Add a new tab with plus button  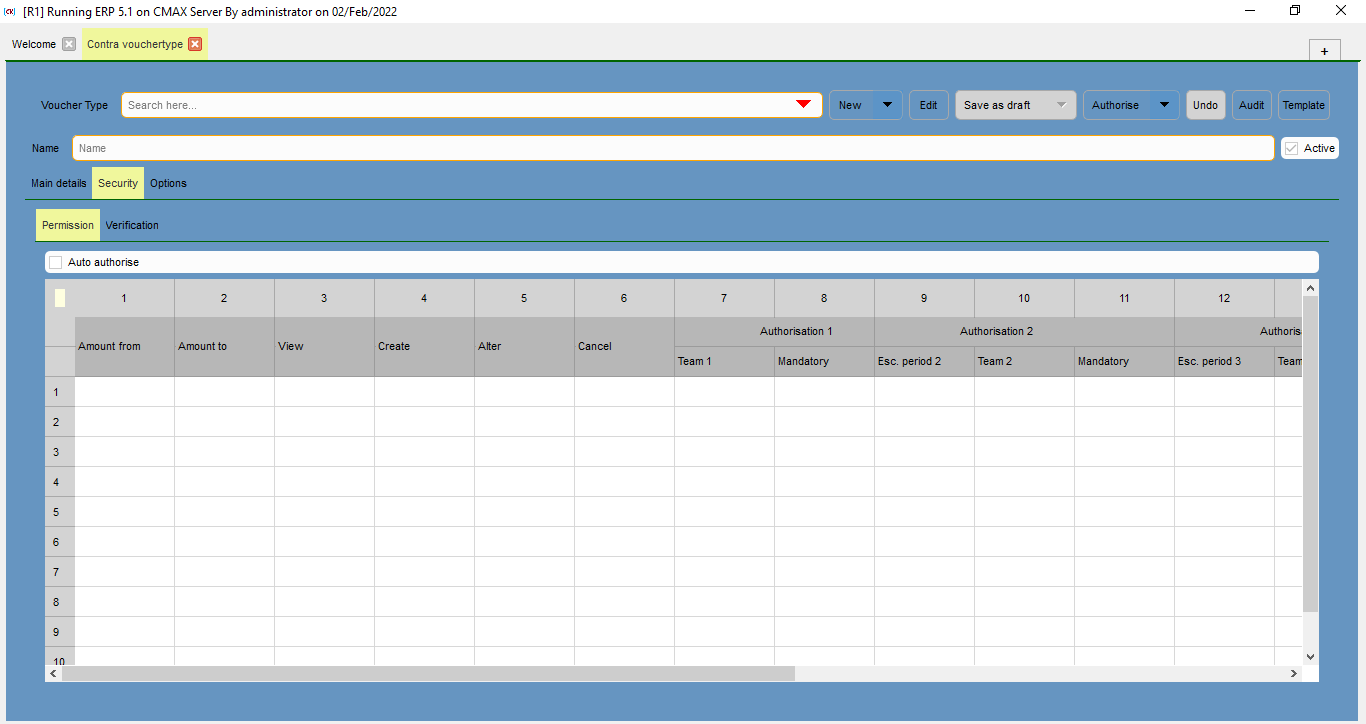tap(1324, 51)
